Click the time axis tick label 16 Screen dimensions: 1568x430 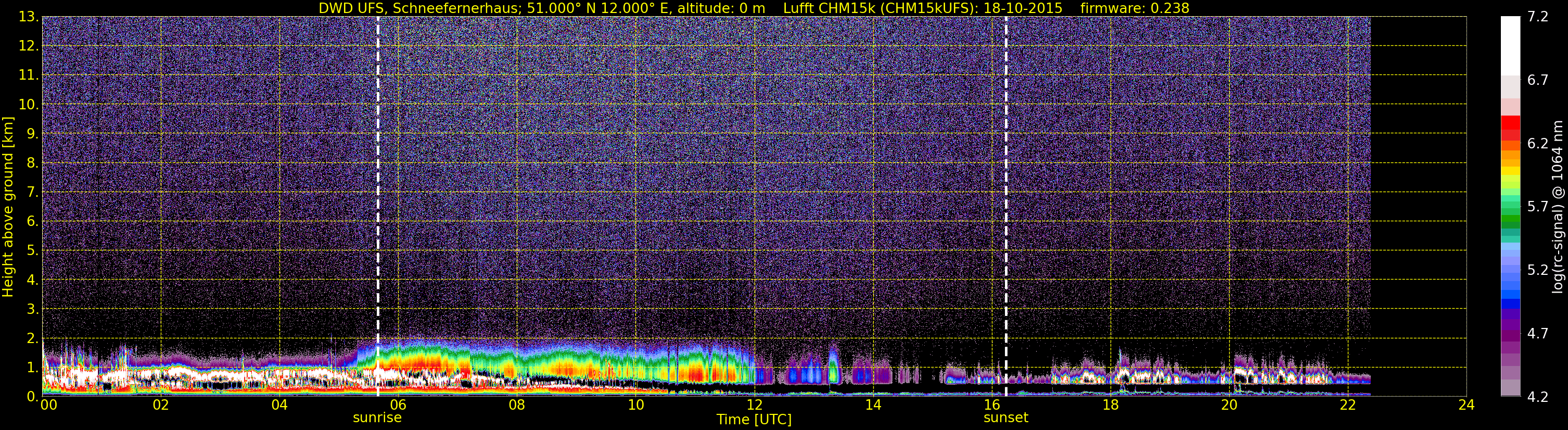click(x=991, y=405)
